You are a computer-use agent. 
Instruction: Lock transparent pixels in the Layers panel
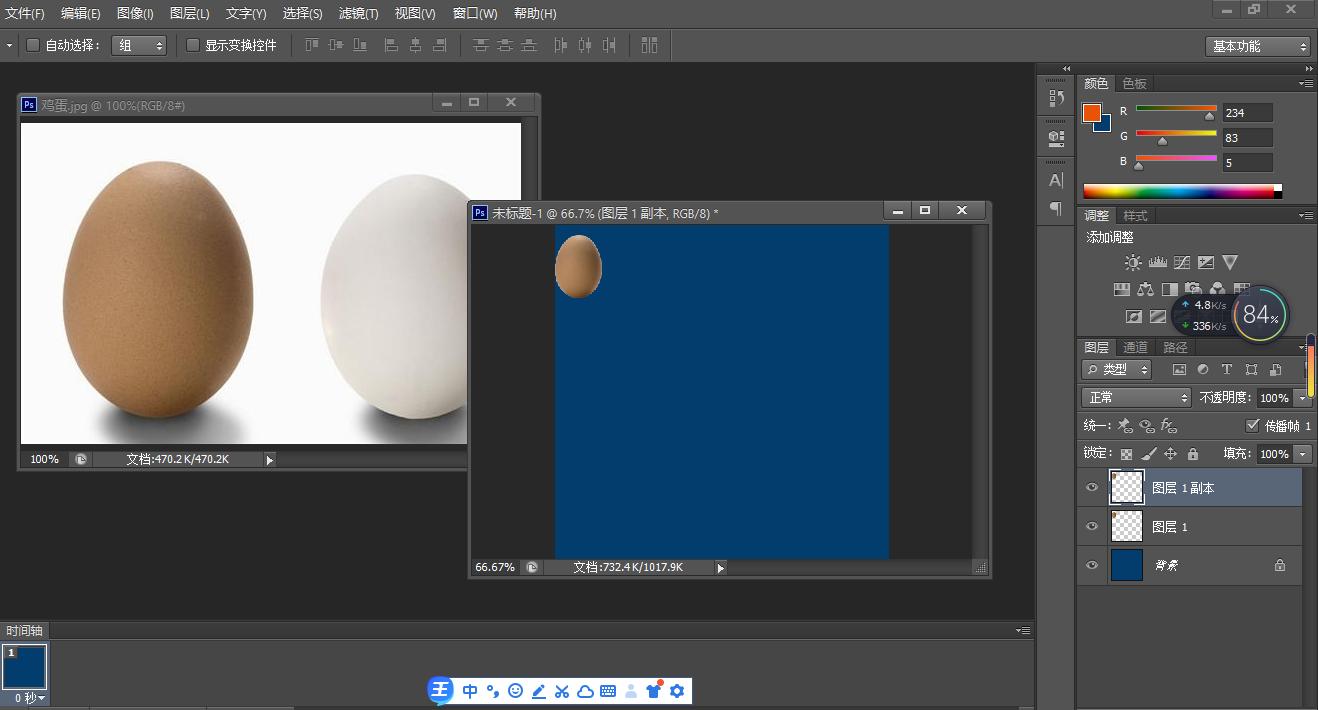1126,454
